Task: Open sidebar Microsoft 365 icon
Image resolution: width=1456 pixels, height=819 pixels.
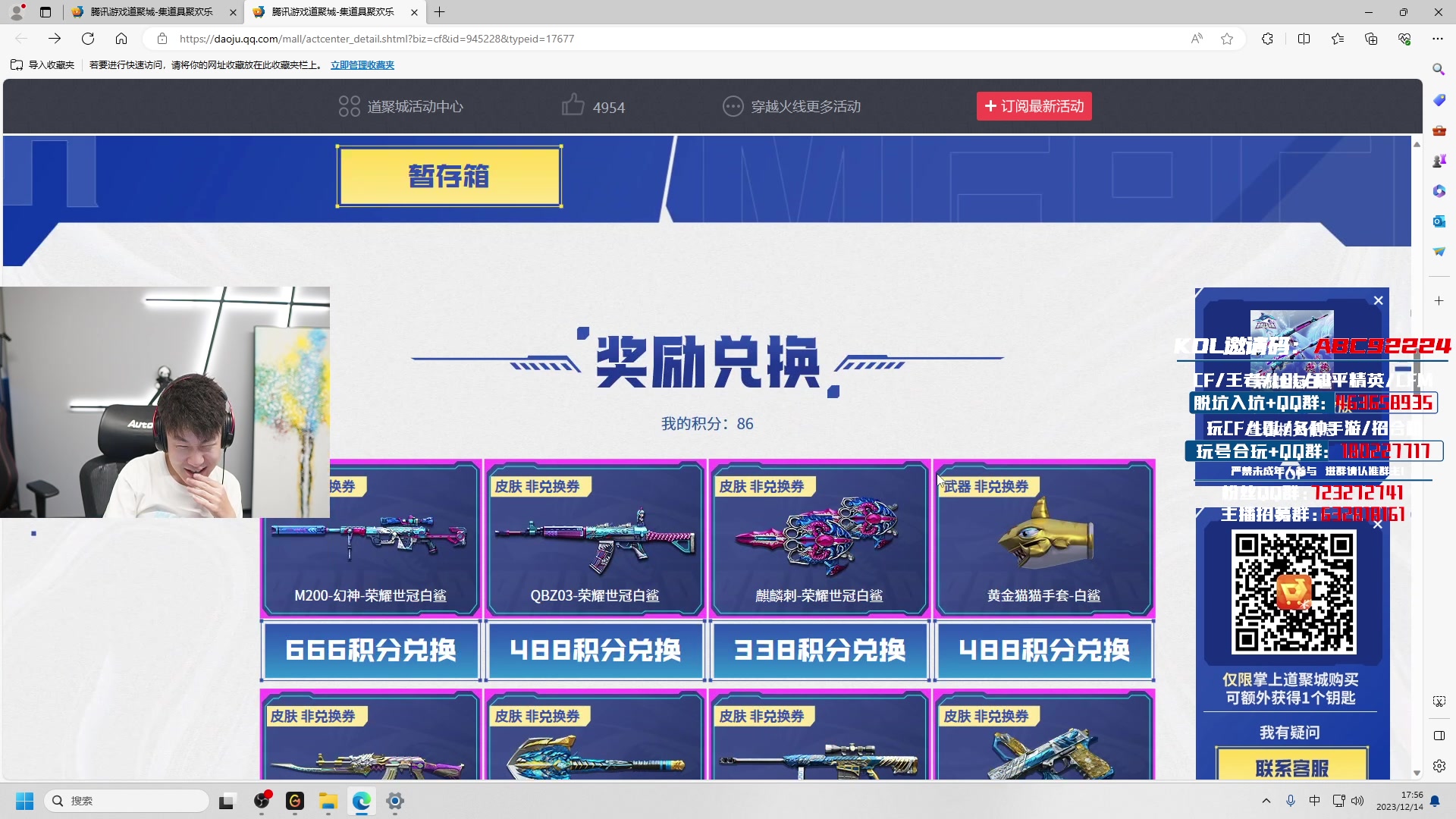Action: click(x=1439, y=191)
